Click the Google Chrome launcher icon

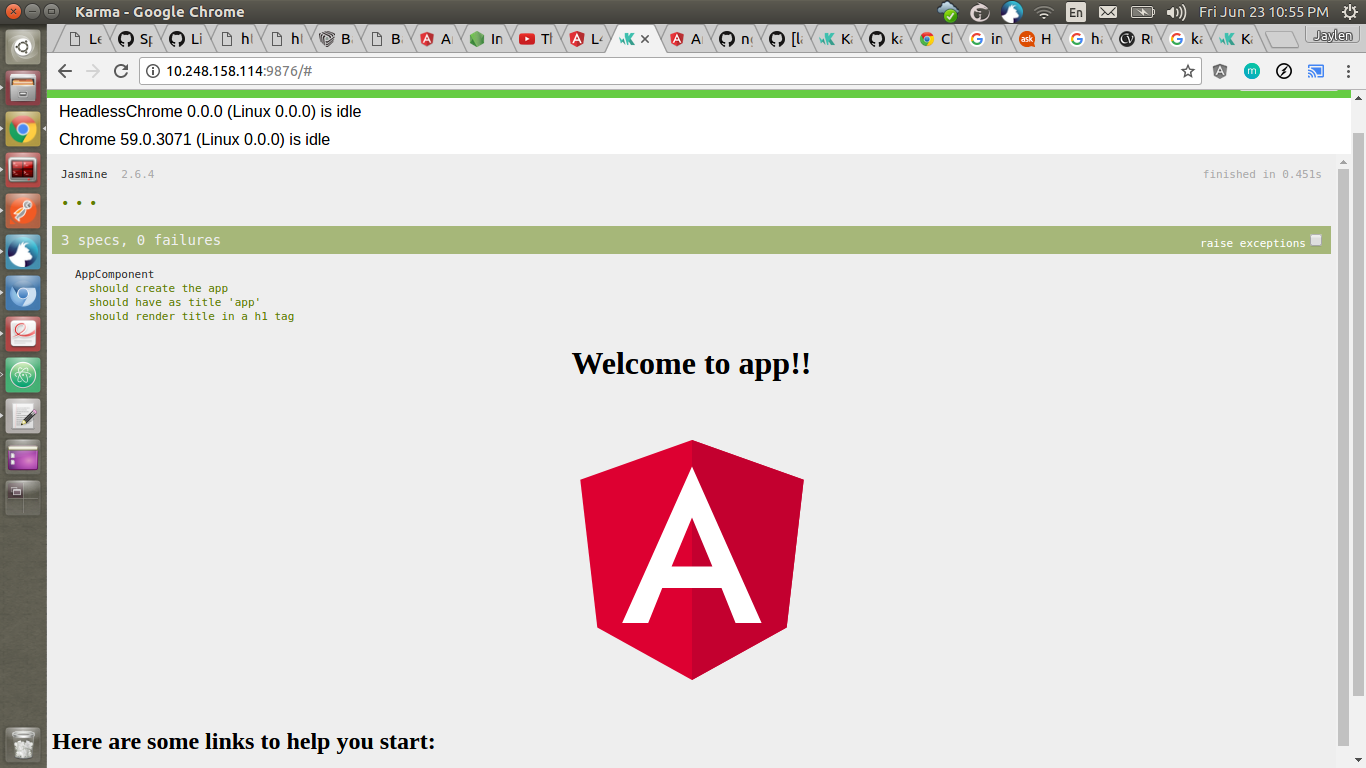click(23, 129)
